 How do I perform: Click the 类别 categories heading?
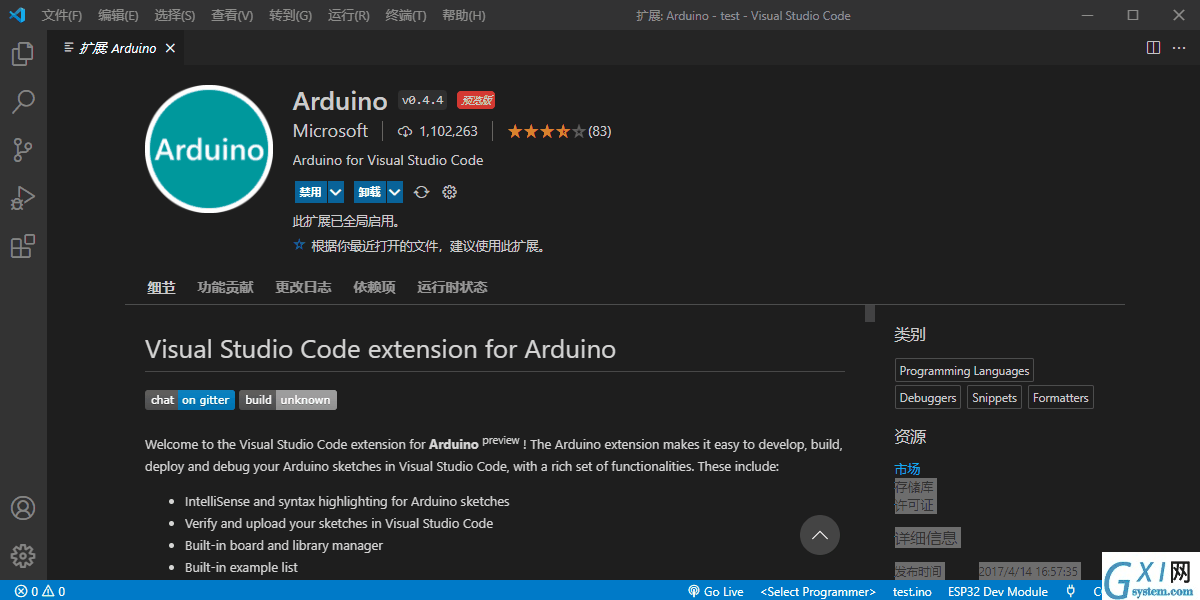pyautogui.click(x=910, y=335)
